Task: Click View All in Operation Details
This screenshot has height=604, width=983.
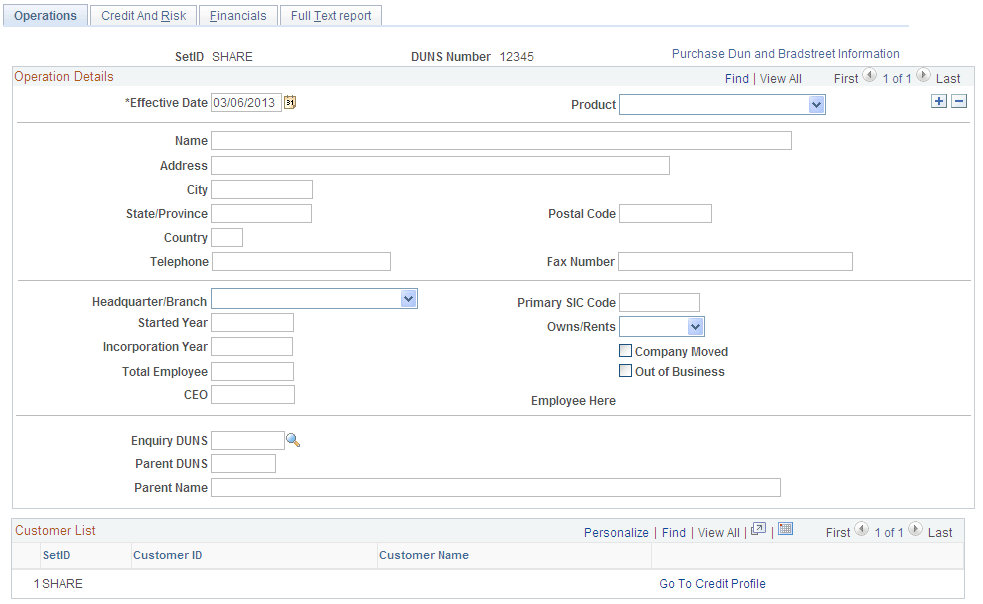Action: click(780, 77)
